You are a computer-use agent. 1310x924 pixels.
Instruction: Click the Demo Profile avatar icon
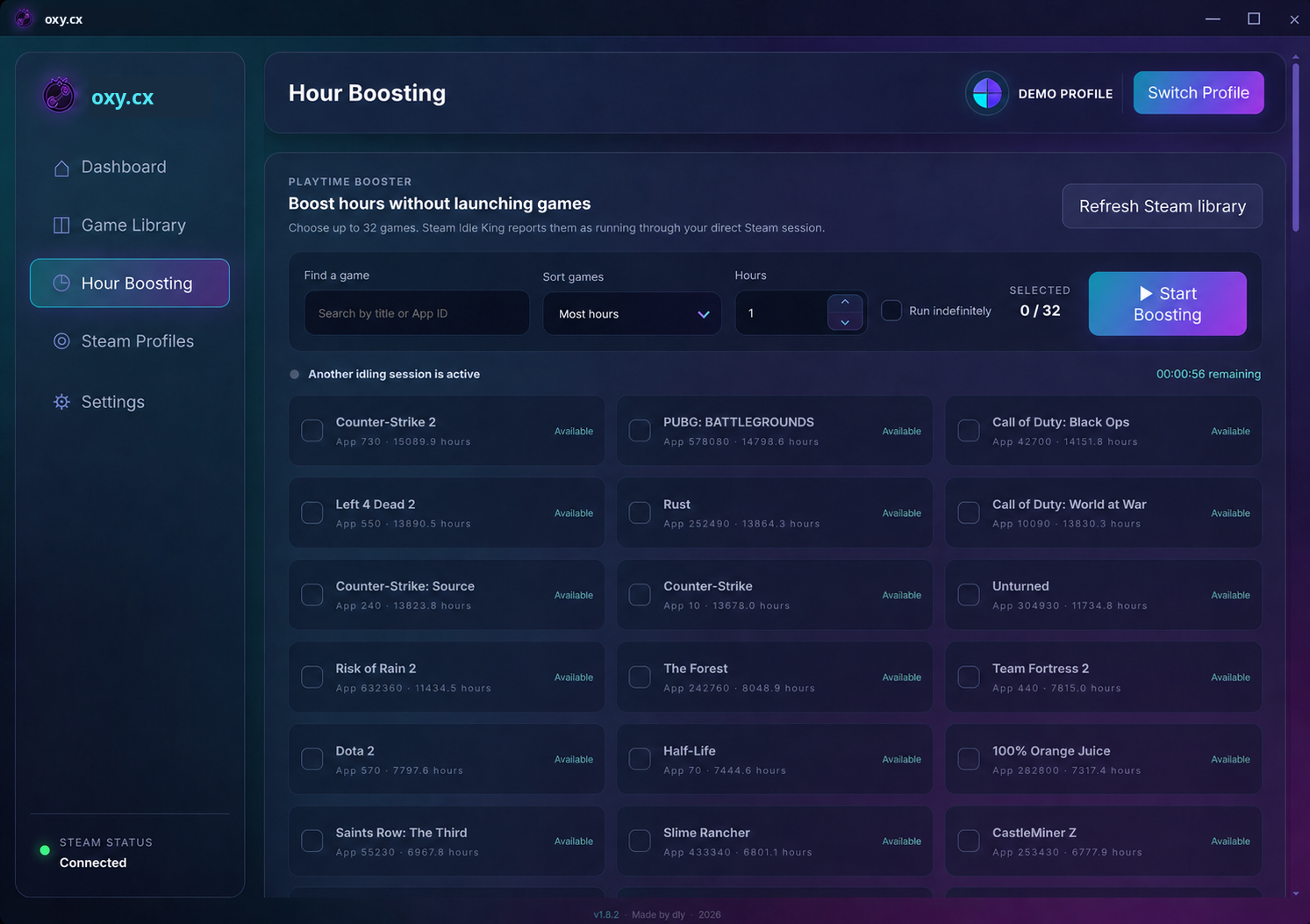tap(987, 93)
